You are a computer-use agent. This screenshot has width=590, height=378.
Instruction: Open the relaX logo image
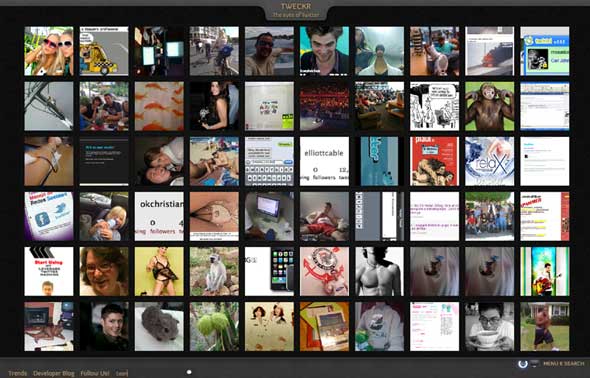pyautogui.click(x=490, y=161)
